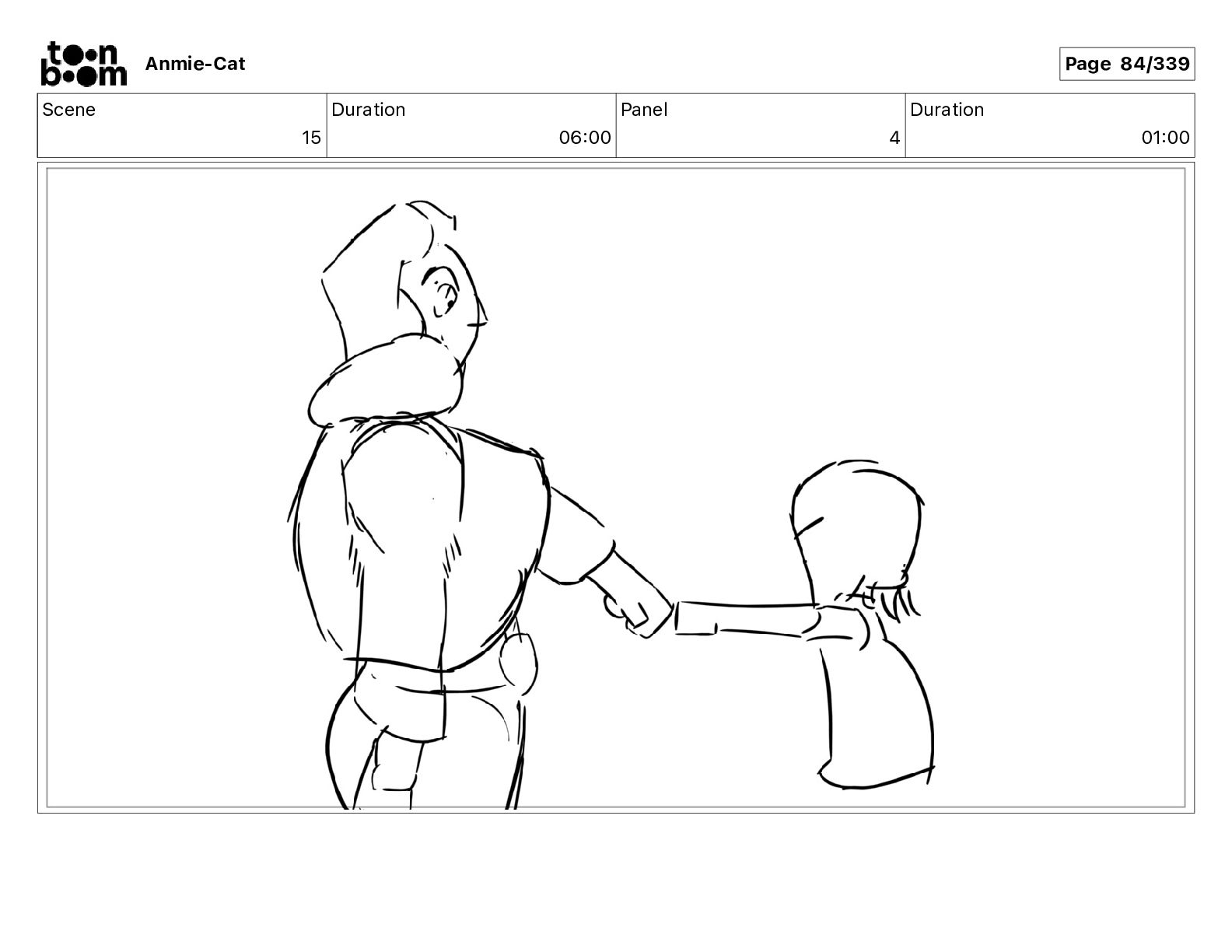Click the Toon Boom logo

click(x=83, y=64)
